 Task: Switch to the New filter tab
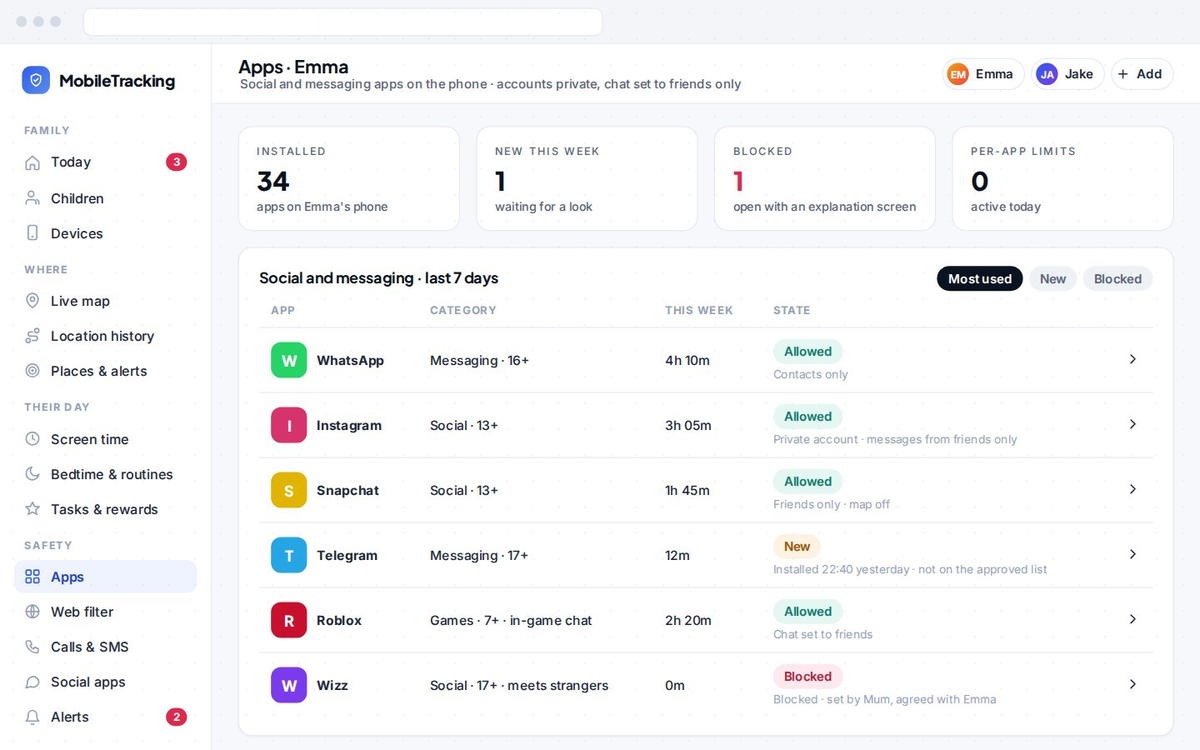(x=1053, y=279)
